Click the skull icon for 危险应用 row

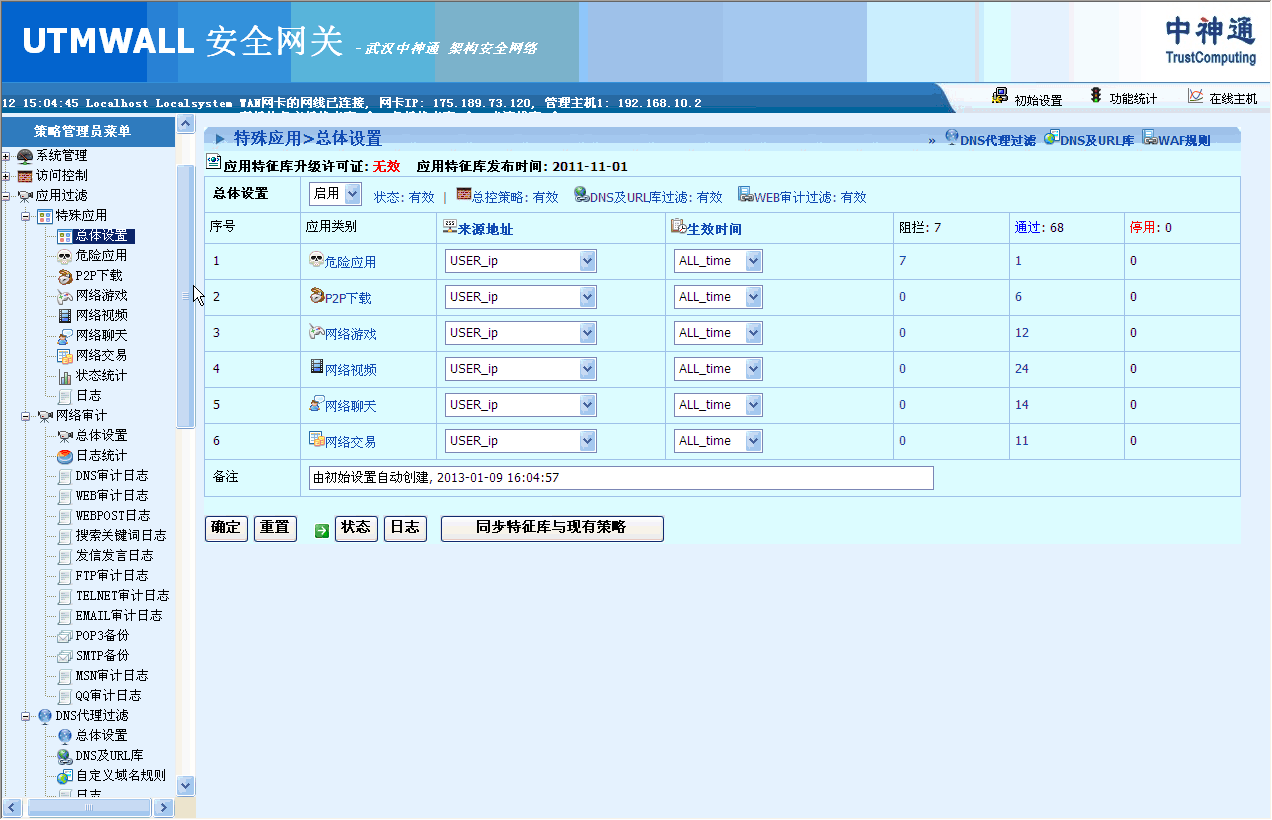(x=317, y=260)
